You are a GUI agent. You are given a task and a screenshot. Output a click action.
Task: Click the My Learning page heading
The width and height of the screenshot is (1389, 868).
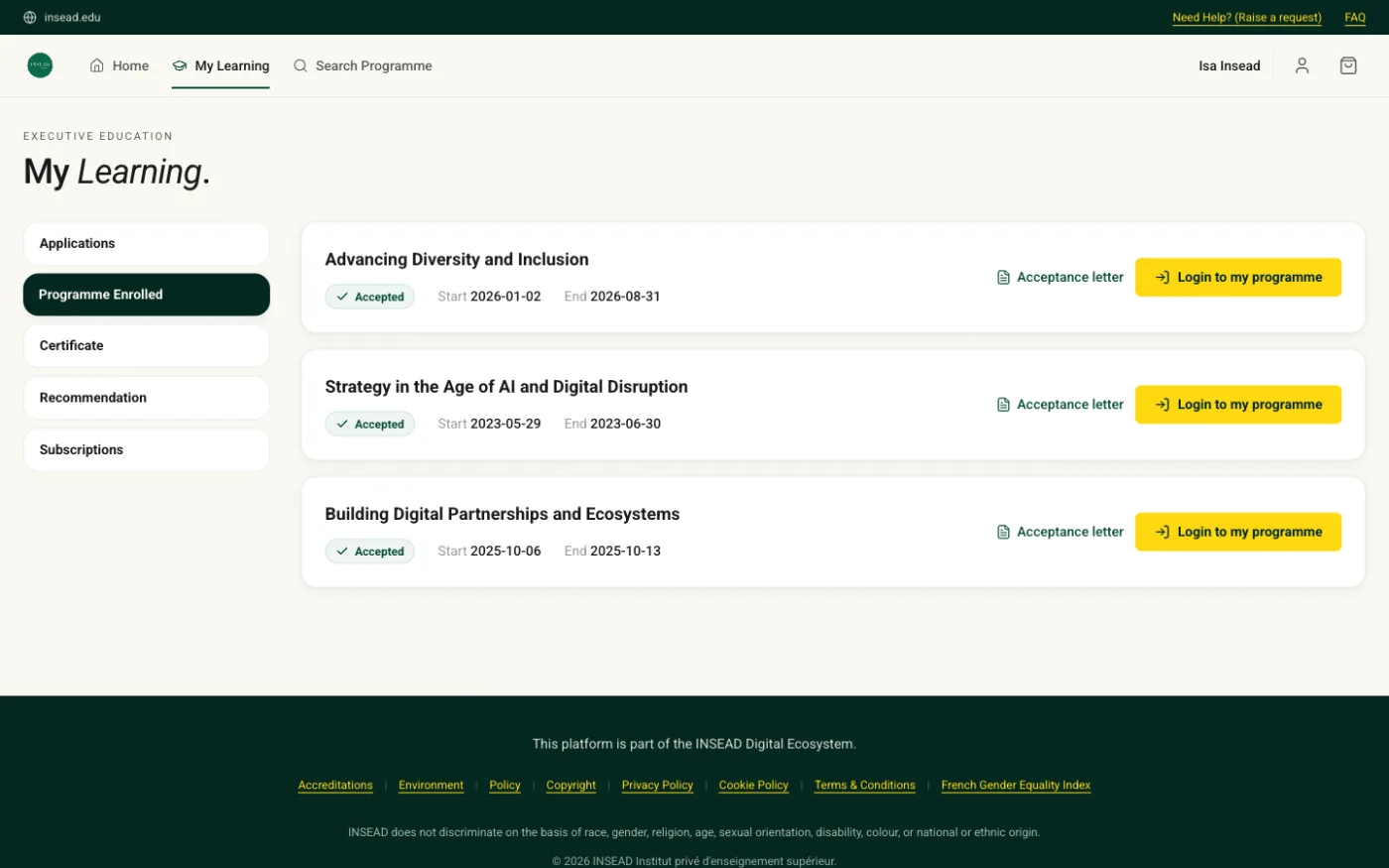tap(117, 172)
